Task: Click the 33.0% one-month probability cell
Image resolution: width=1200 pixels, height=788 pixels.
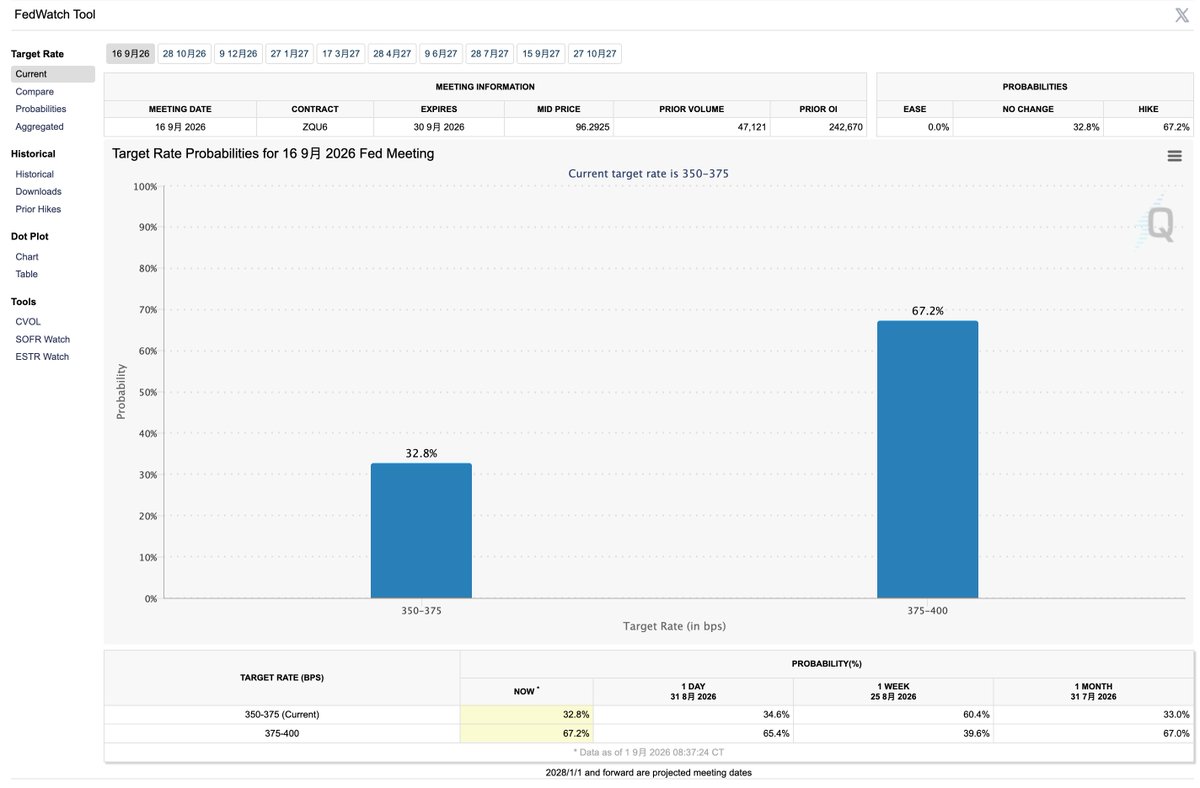Action: (1093, 715)
